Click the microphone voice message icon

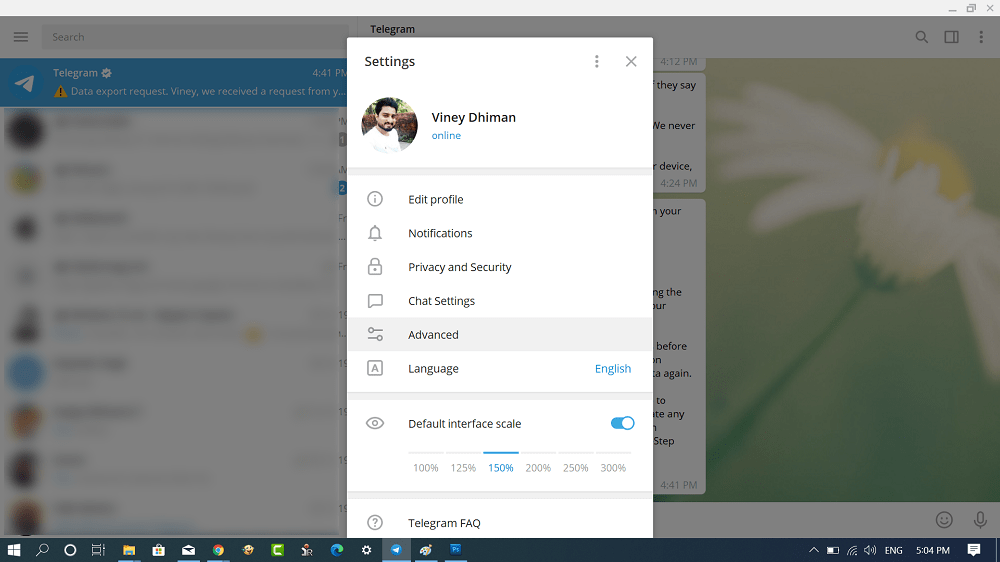[x=980, y=520]
